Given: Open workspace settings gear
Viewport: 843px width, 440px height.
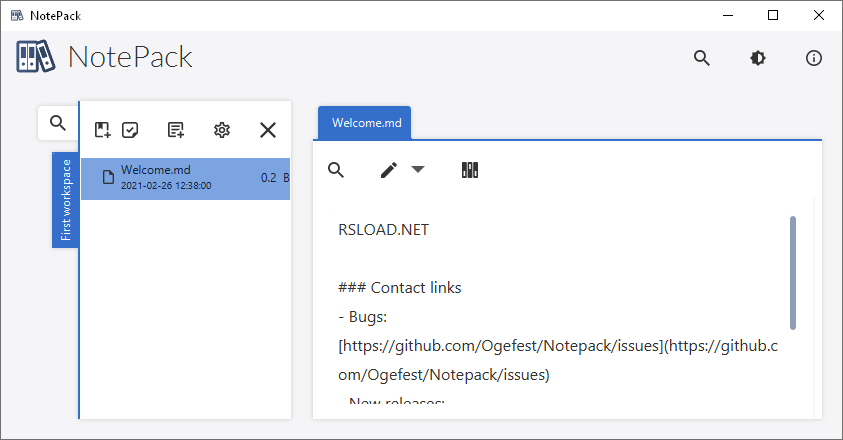Looking at the screenshot, I should [x=222, y=130].
